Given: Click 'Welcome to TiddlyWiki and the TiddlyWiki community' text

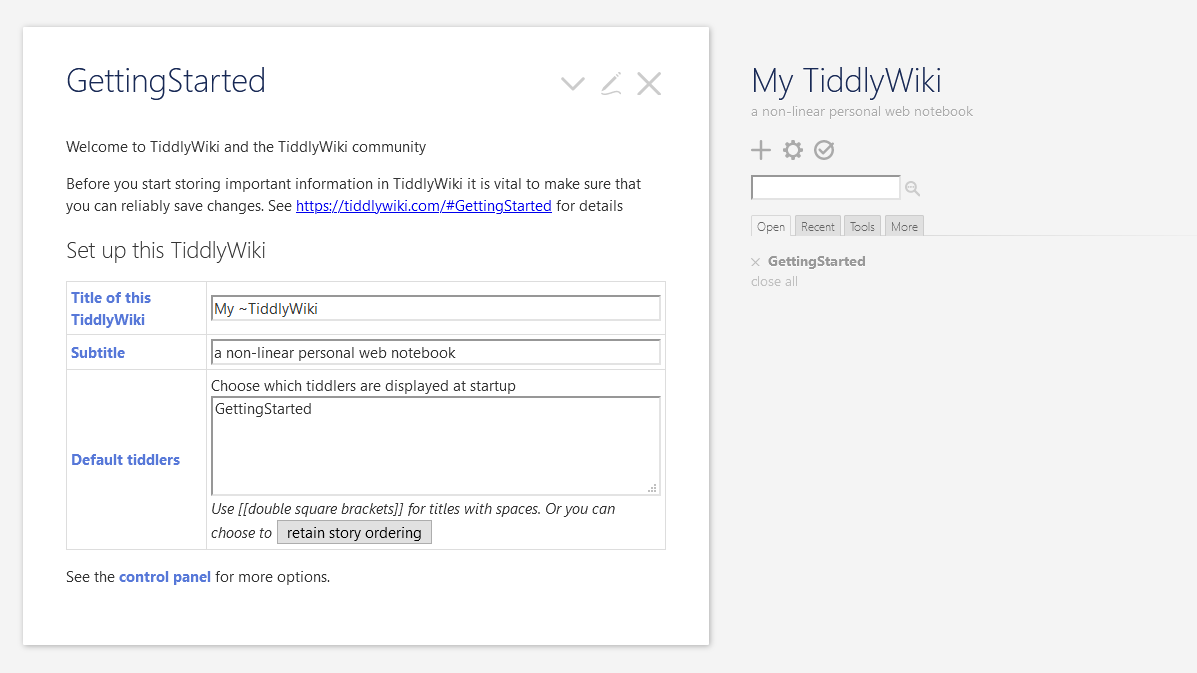Looking at the screenshot, I should point(246,147).
